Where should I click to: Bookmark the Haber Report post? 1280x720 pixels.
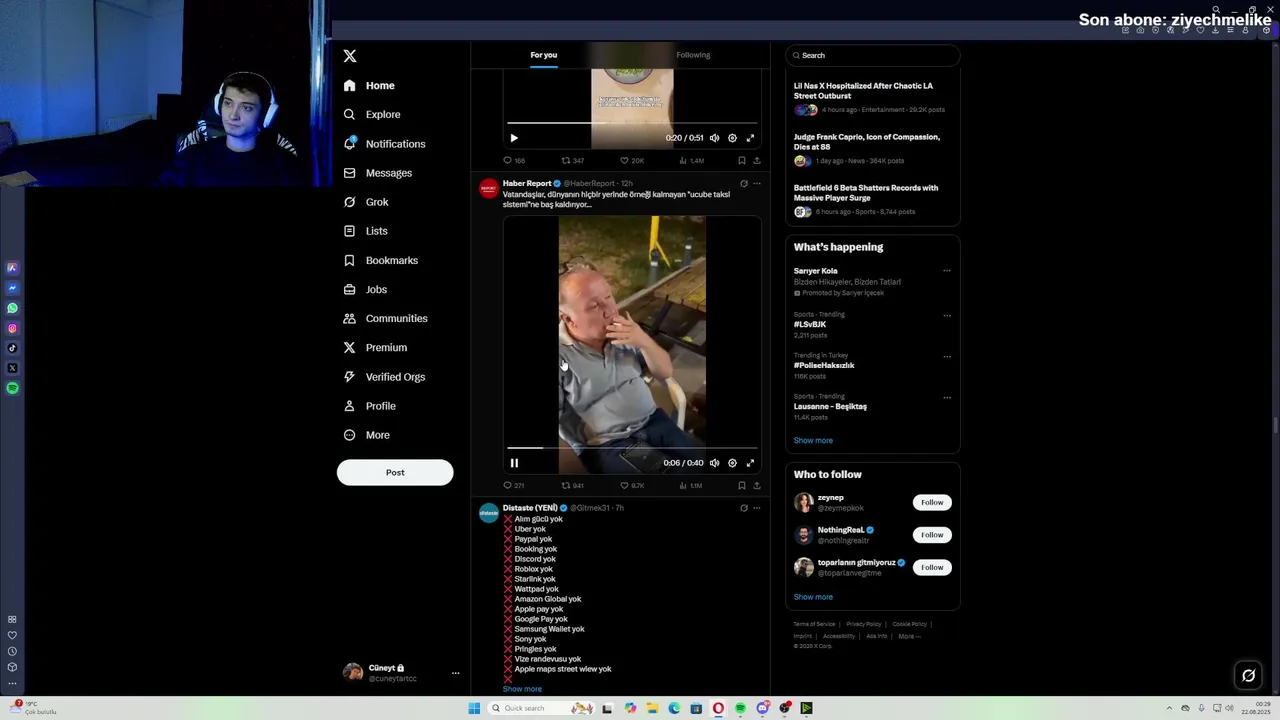tap(741, 485)
